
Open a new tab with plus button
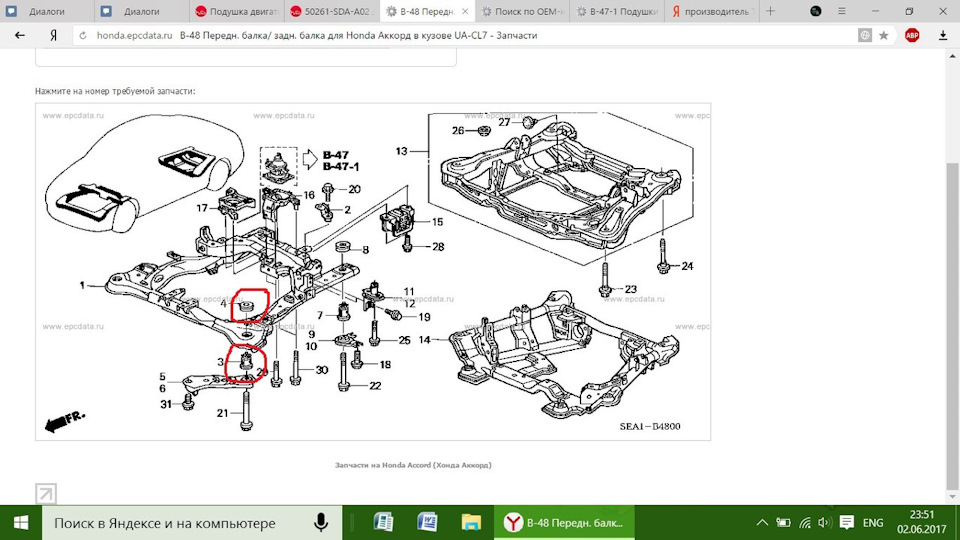tap(770, 11)
